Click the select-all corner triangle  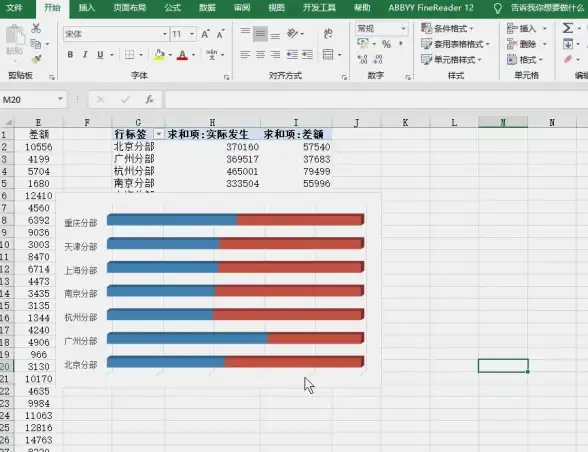pyautogui.click(x=8, y=123)
